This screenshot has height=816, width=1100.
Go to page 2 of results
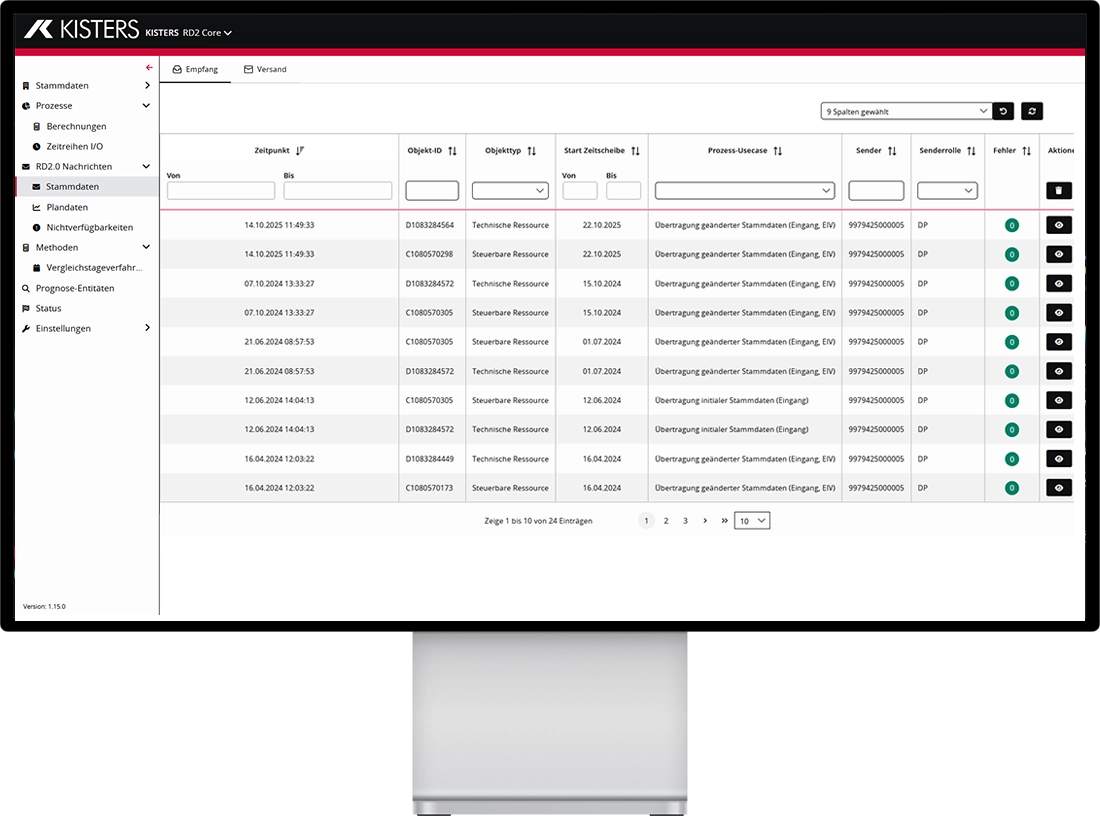[666, 521]
